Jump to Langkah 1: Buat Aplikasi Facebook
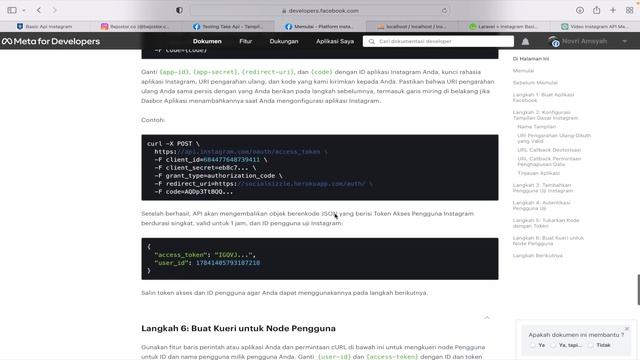The height and width of the screenshot is (360, 640). tap(543, 97)
